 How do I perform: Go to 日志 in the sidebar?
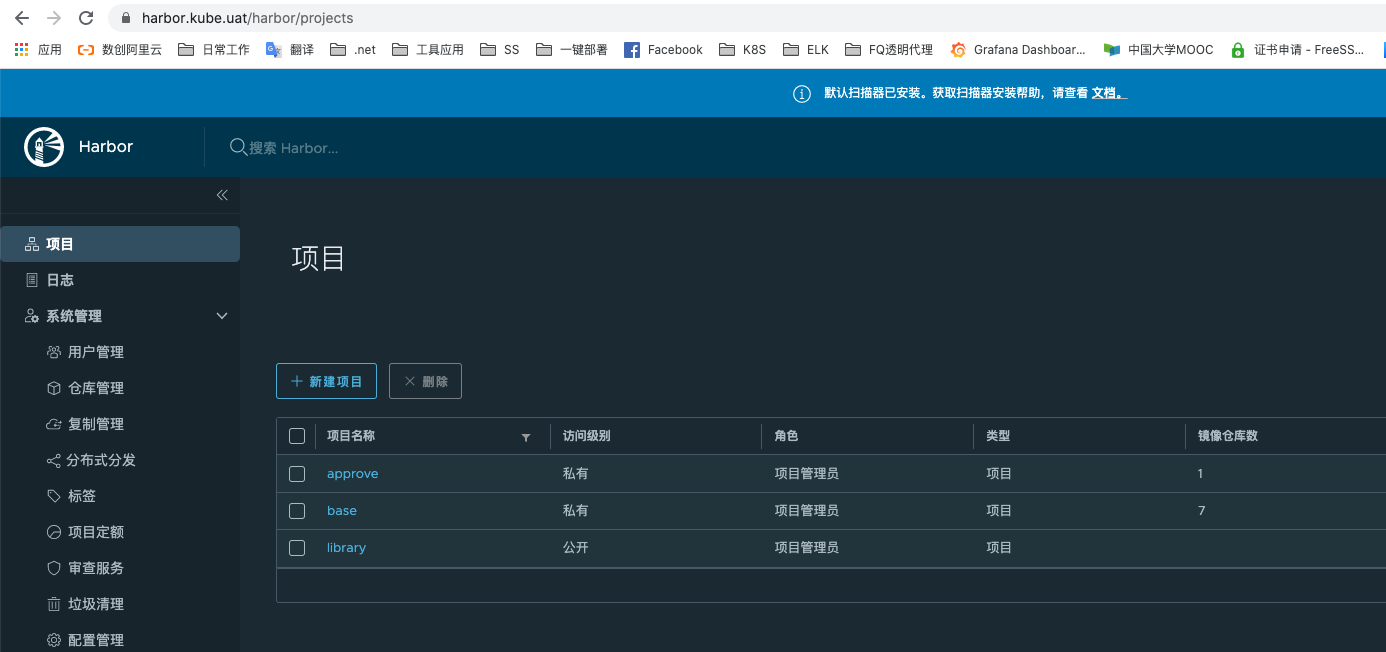click(x=60, y=280)
